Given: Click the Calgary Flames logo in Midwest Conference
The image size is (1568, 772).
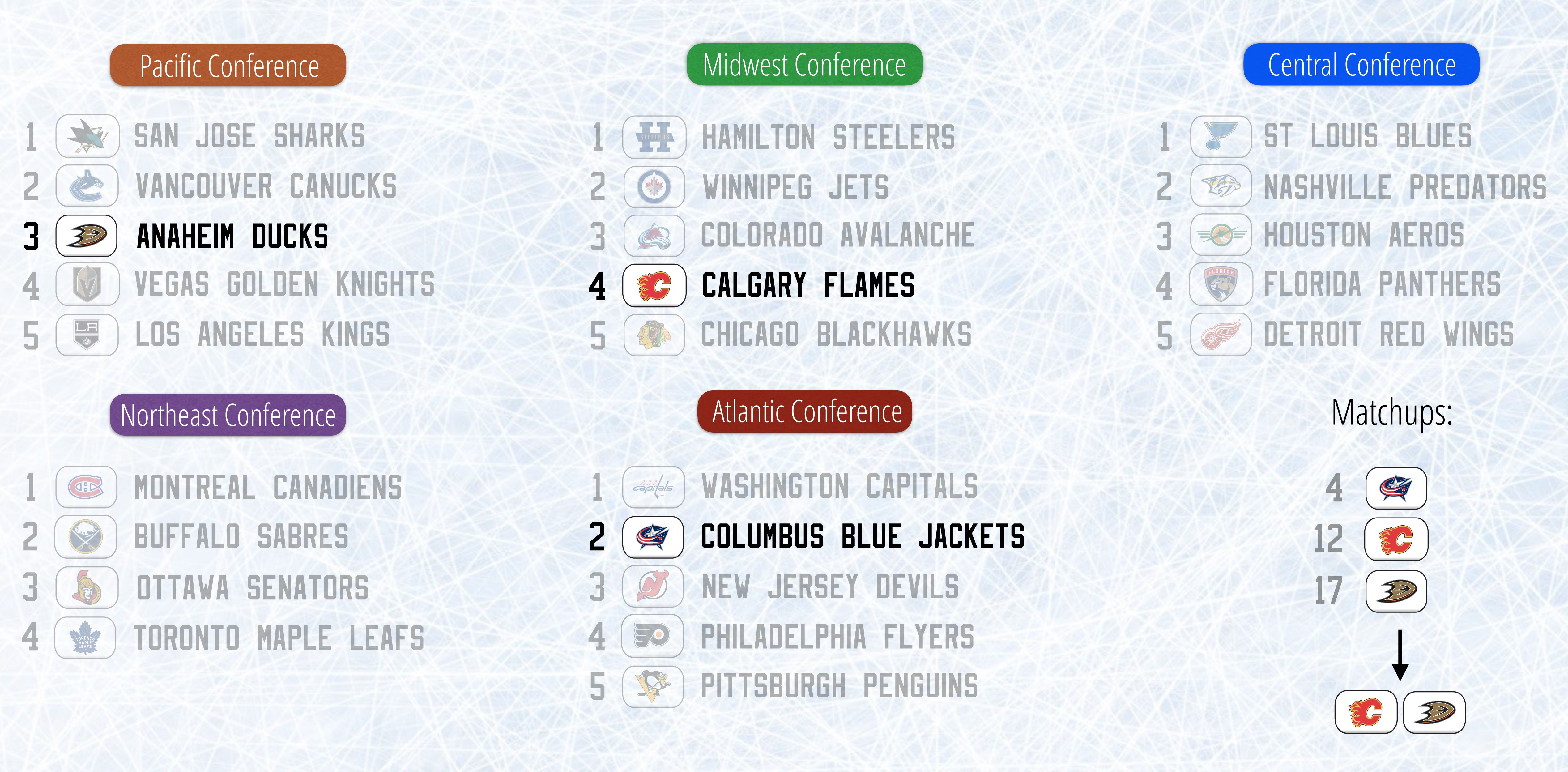Looking at the screenshot, I should pyautogui.click(x=654, y=286).
